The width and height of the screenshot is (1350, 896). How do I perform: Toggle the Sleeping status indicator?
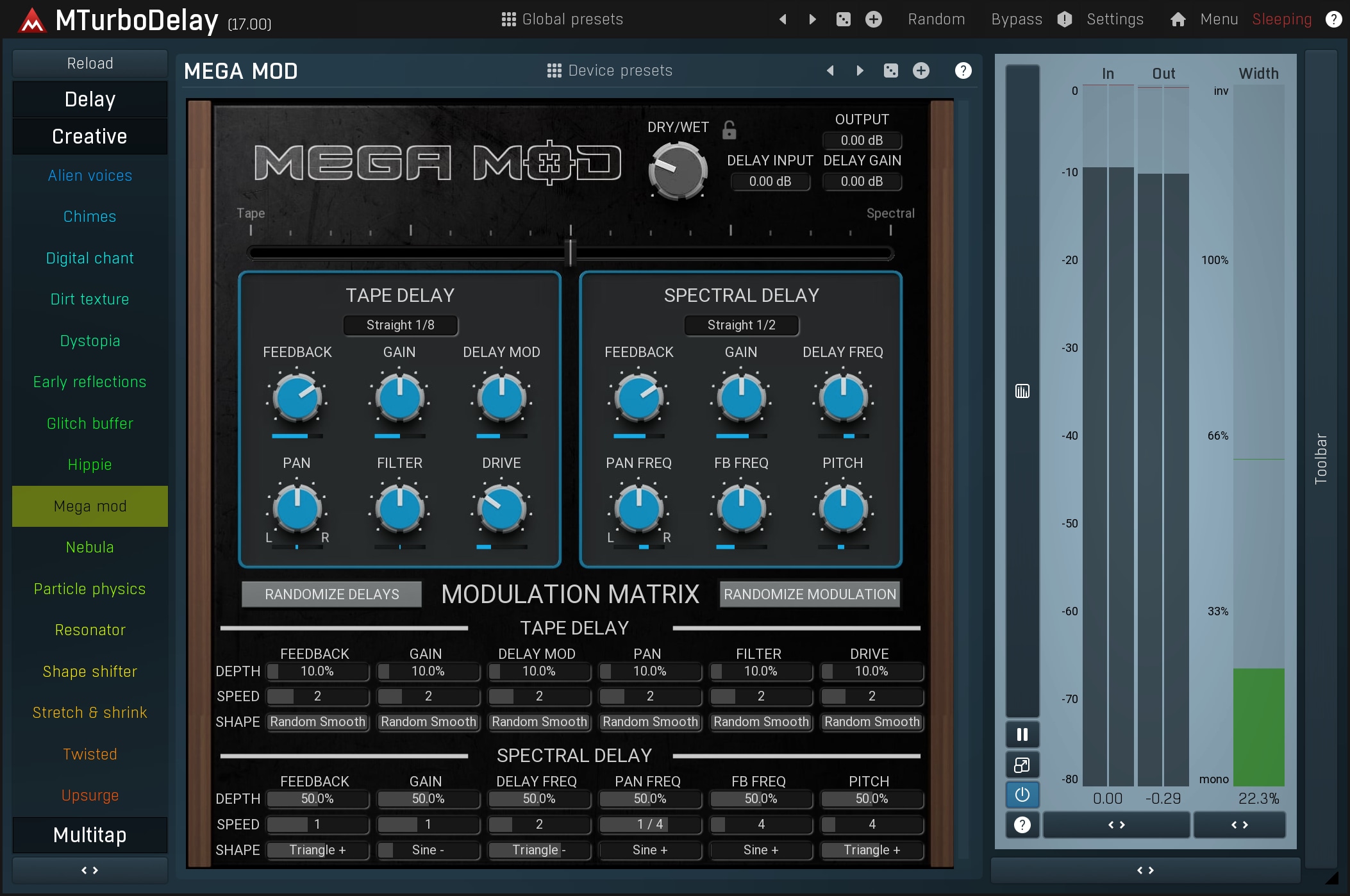[1281, 19]
